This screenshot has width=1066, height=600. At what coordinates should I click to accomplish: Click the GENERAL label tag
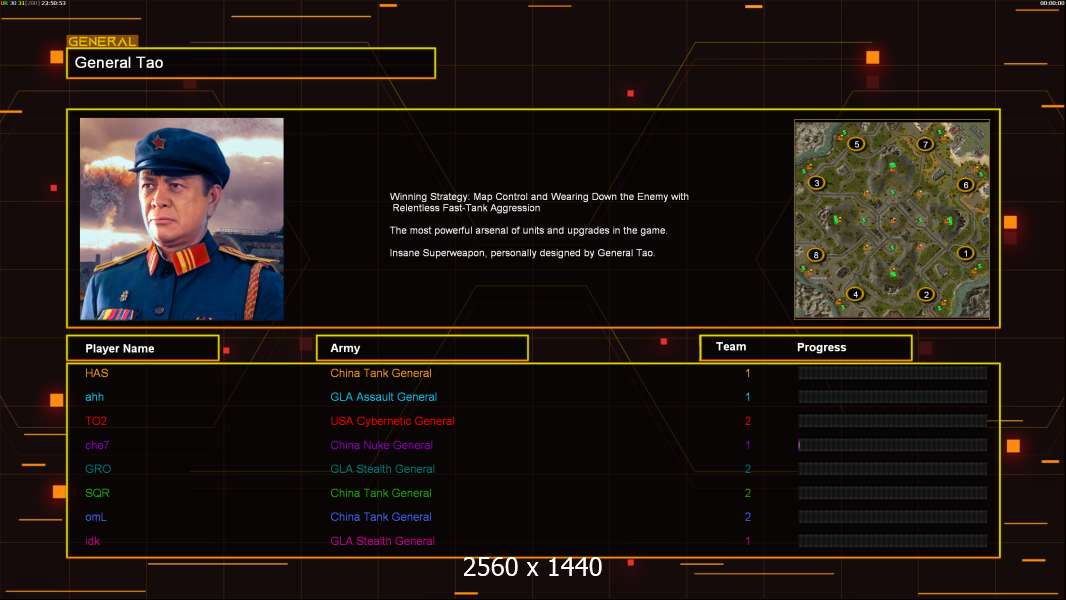point(102,41)
